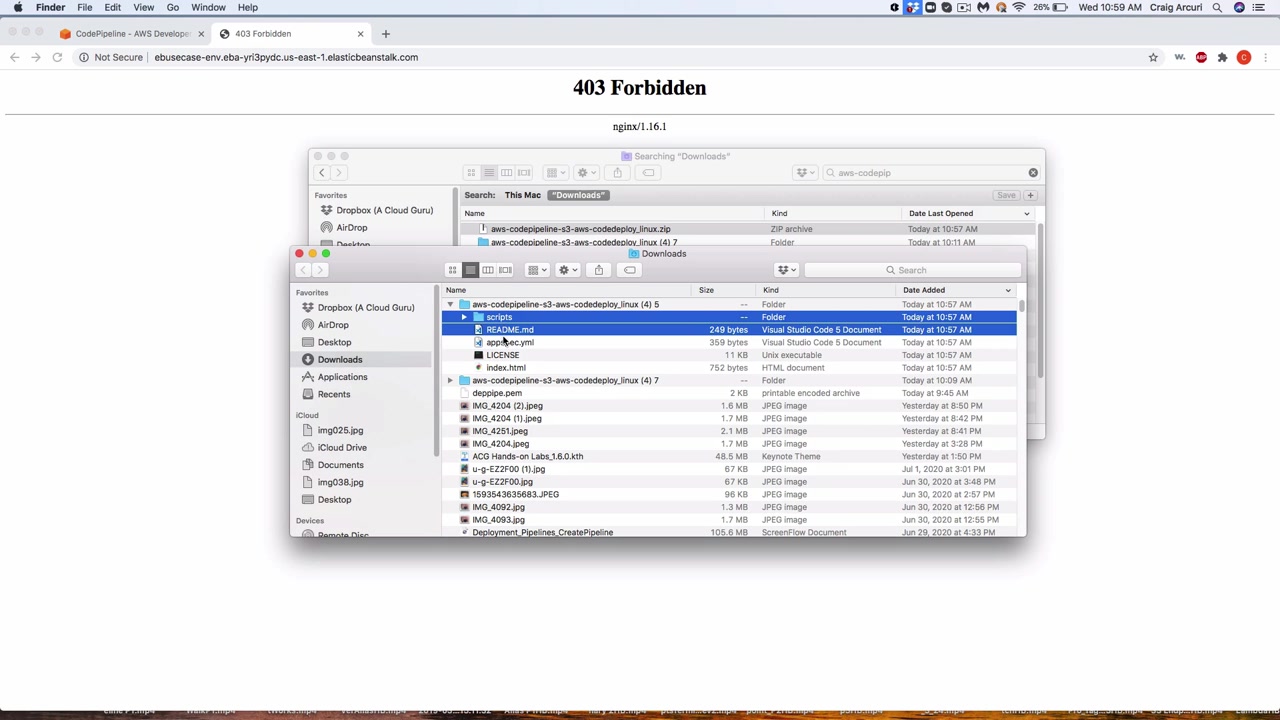Open the Window menu
The image size is (1280, 720).
point(209,7)
